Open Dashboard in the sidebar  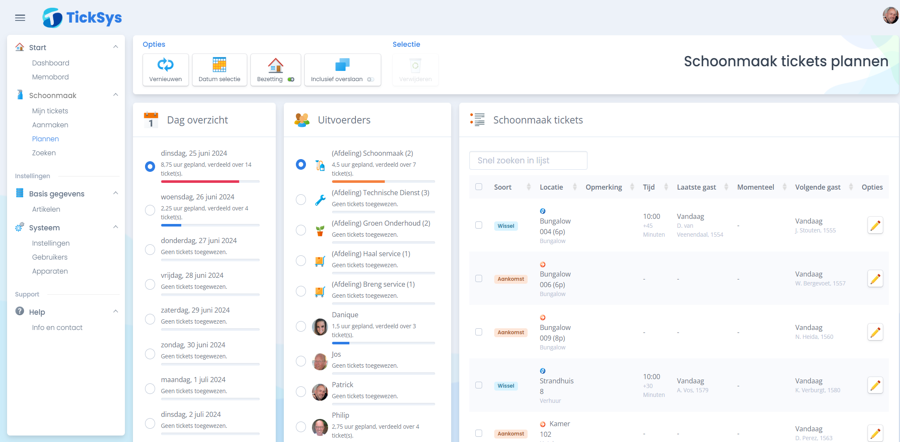click(x=51, y=63)
